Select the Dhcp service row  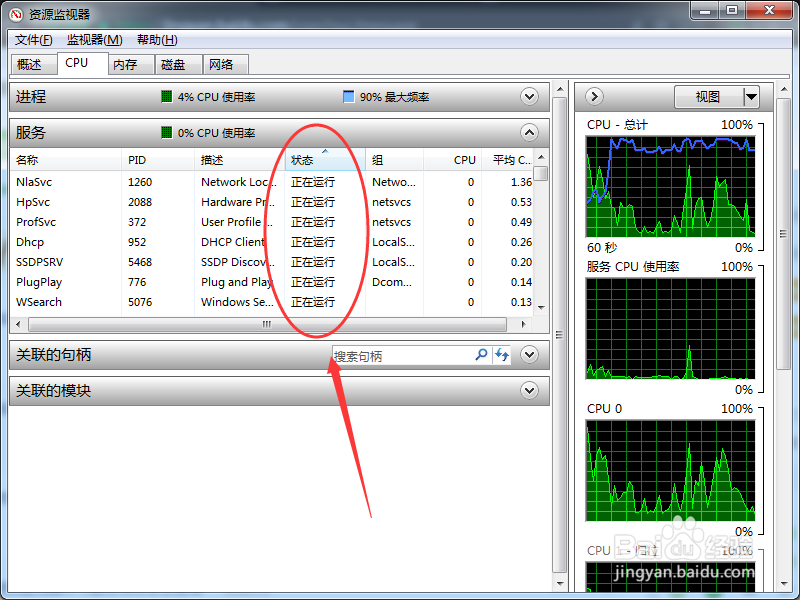point(272,242)
